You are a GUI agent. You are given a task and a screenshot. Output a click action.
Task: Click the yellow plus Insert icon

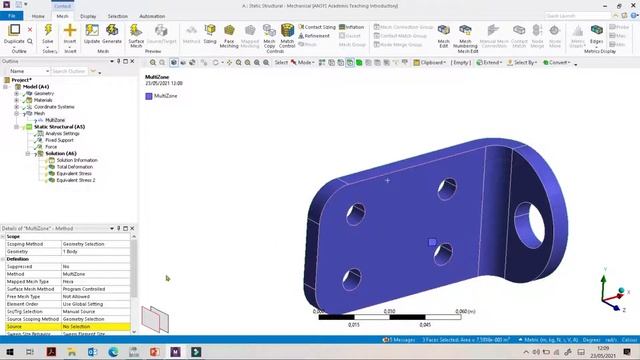[70, 30]
